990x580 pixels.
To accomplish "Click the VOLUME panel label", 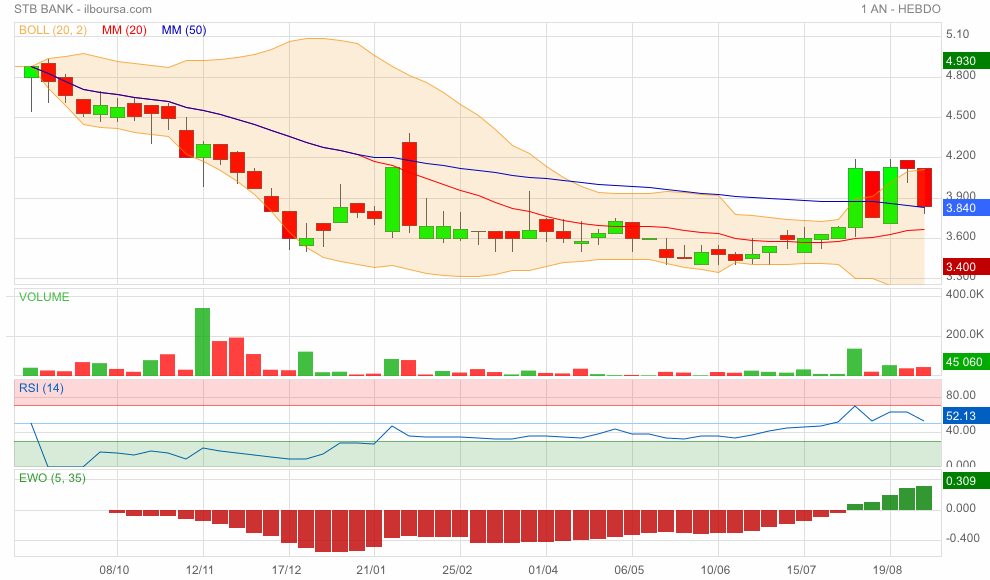I will [44, 297].
